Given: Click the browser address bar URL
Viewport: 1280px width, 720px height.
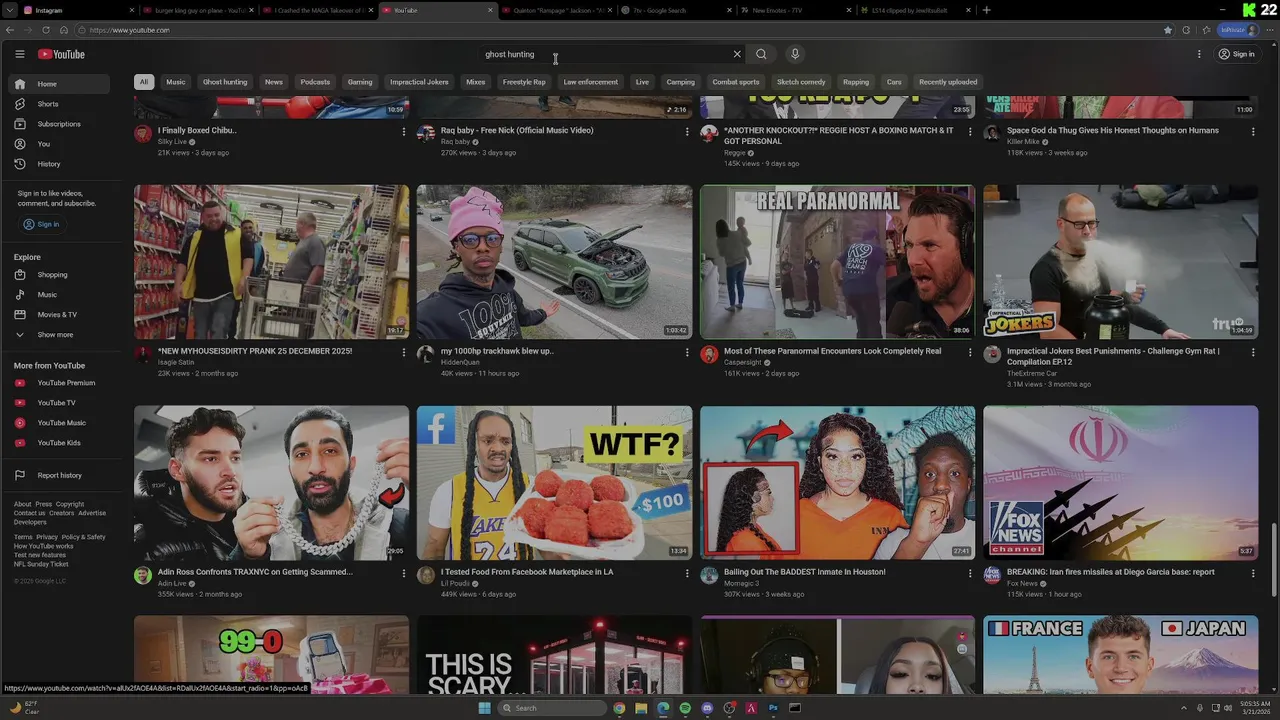Looking at the screenshot, I should [x=129, y=30].
